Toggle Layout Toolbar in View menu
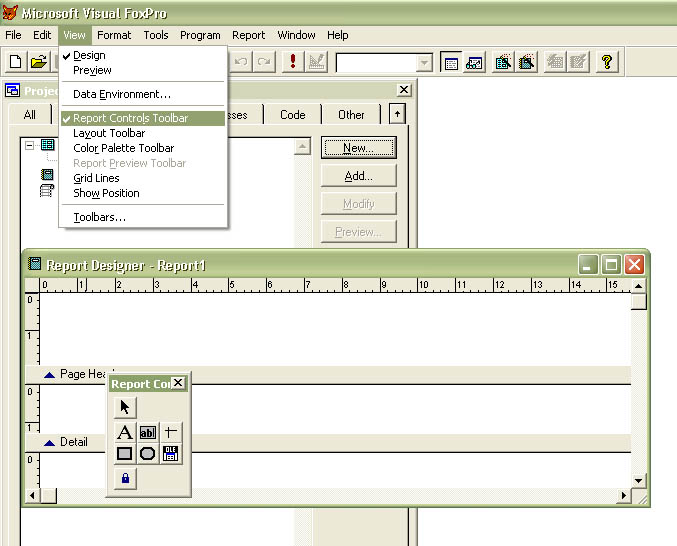 tap(142, 133)
